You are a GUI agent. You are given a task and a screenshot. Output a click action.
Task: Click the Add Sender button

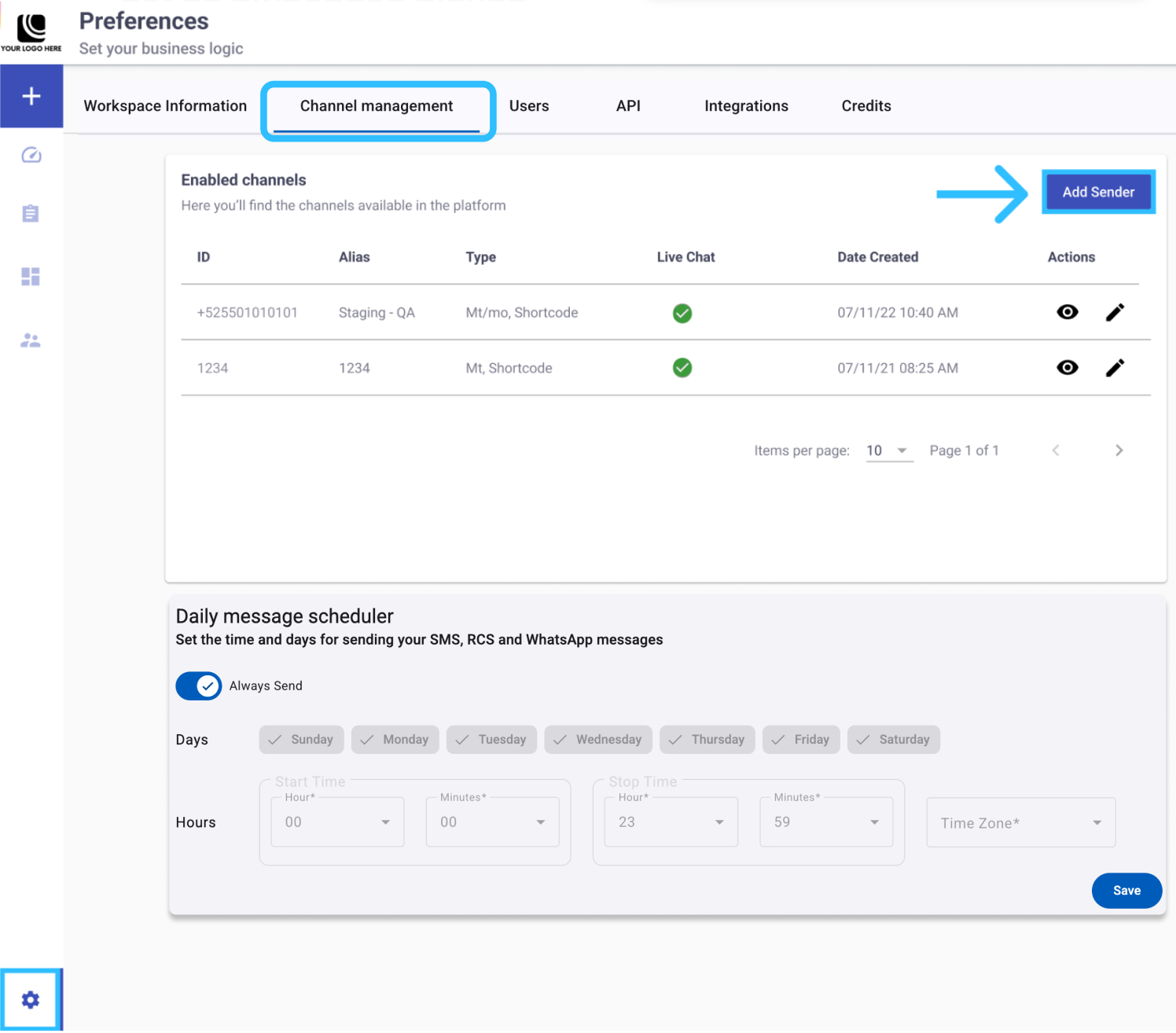pyautogui.click(x=1098, y=192)
